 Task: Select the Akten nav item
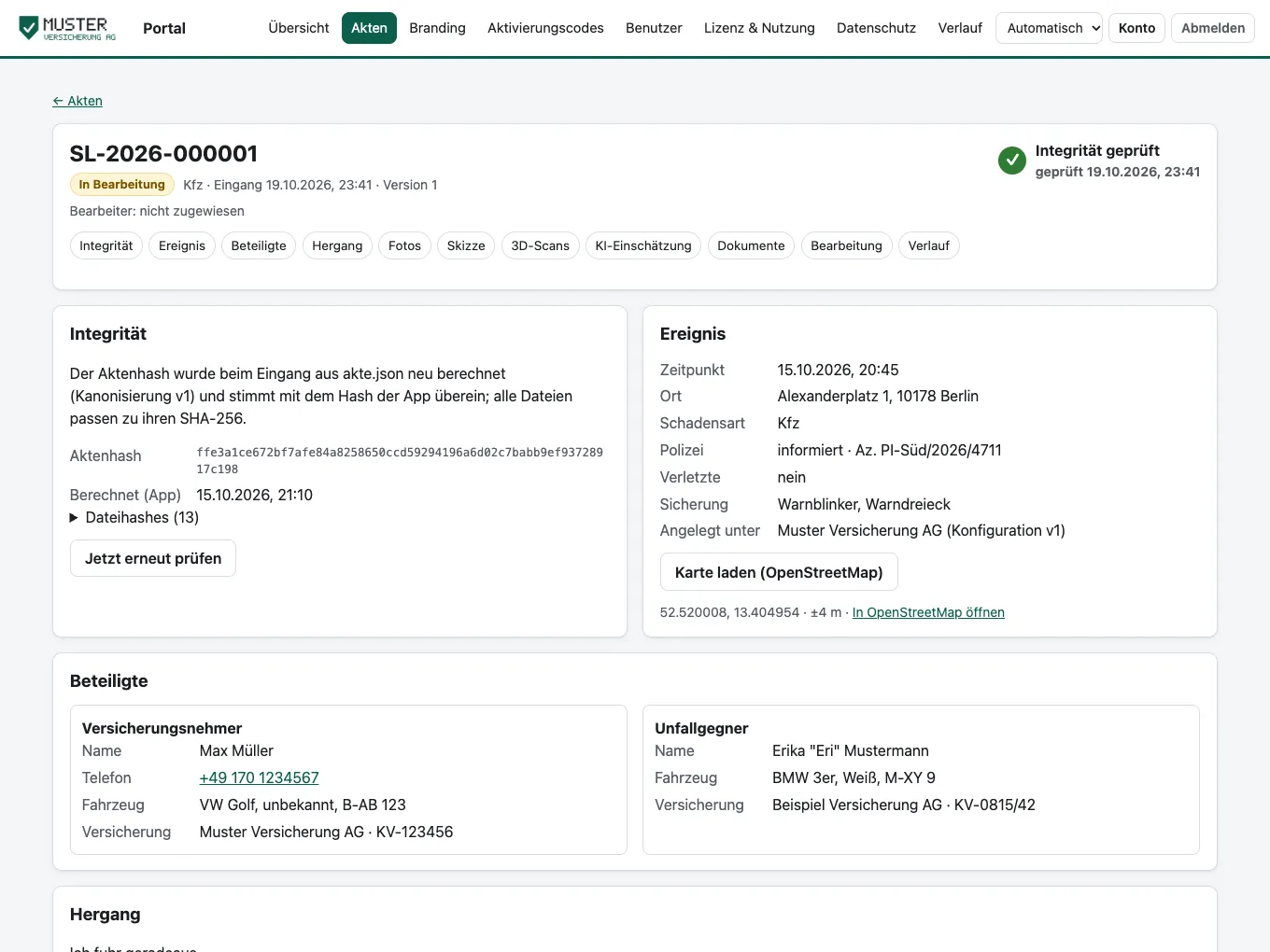click(369, 28)
